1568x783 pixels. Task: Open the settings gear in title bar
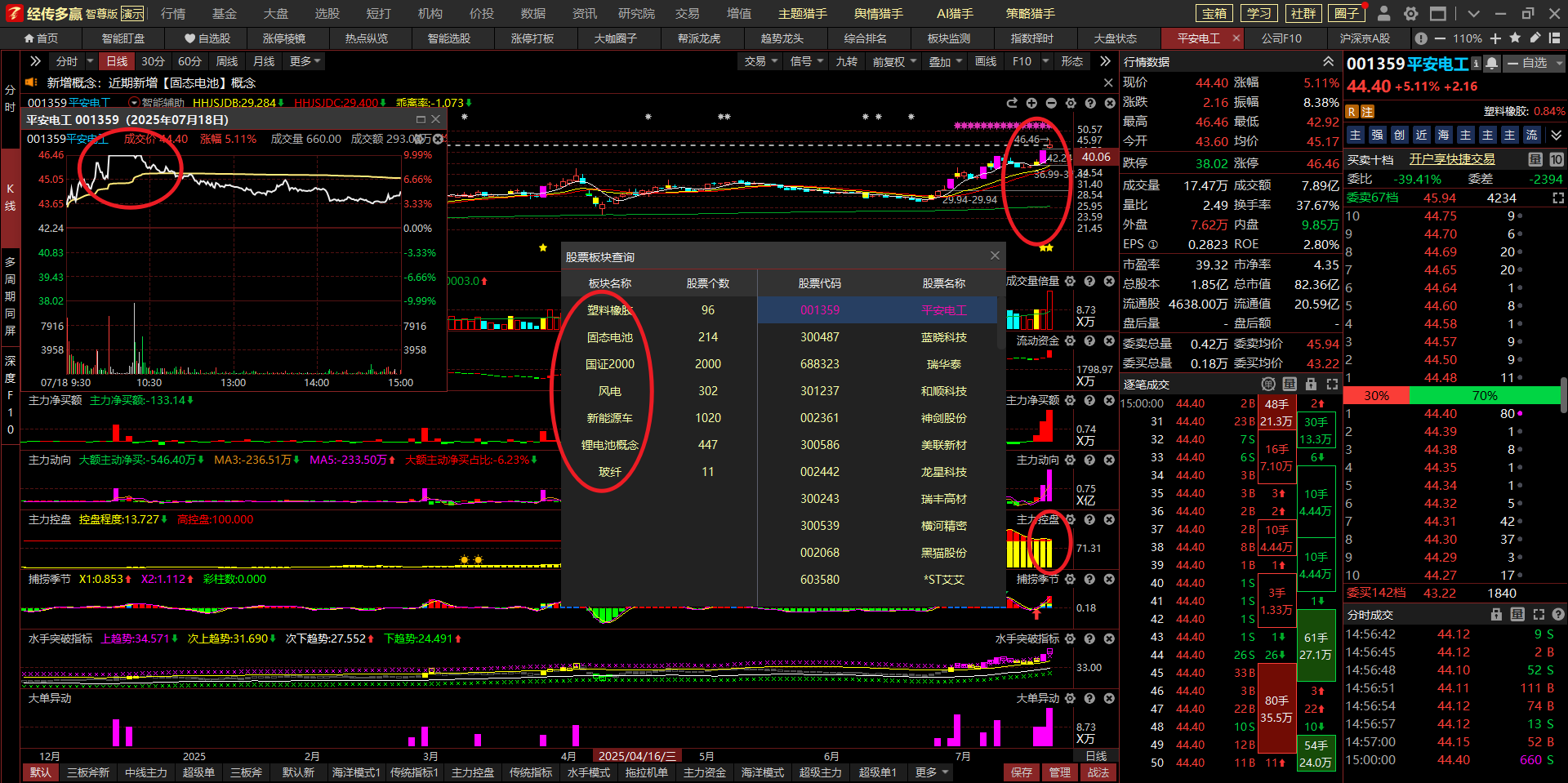point(1410,13)
